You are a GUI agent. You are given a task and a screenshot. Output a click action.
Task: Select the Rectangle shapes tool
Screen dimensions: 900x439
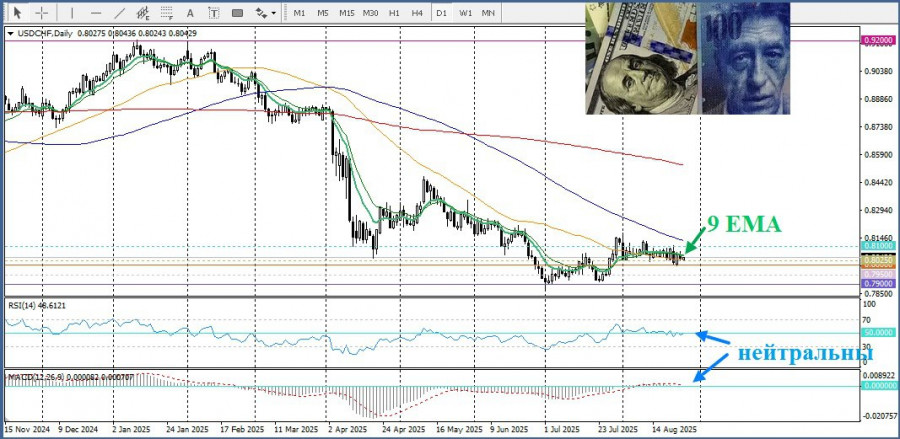(237, 13)
